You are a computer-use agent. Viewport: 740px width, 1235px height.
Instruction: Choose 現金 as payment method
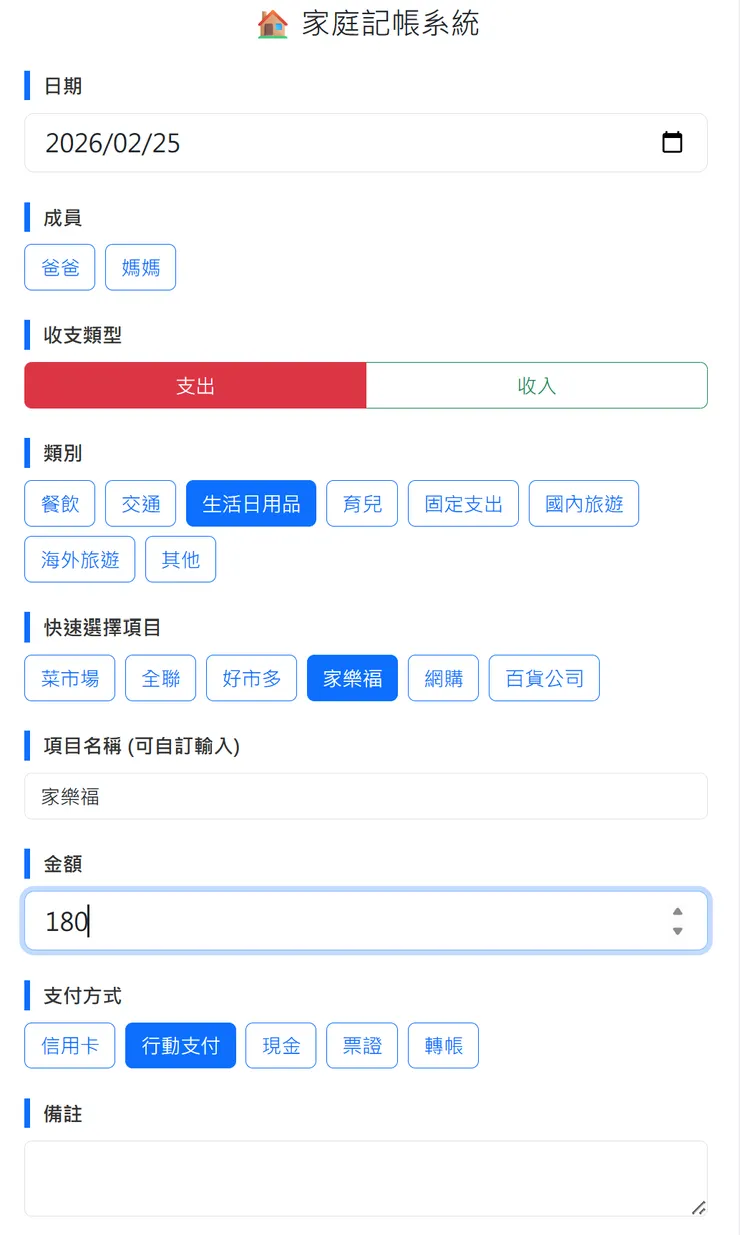pyautogui.click(x=280, y=1045)
